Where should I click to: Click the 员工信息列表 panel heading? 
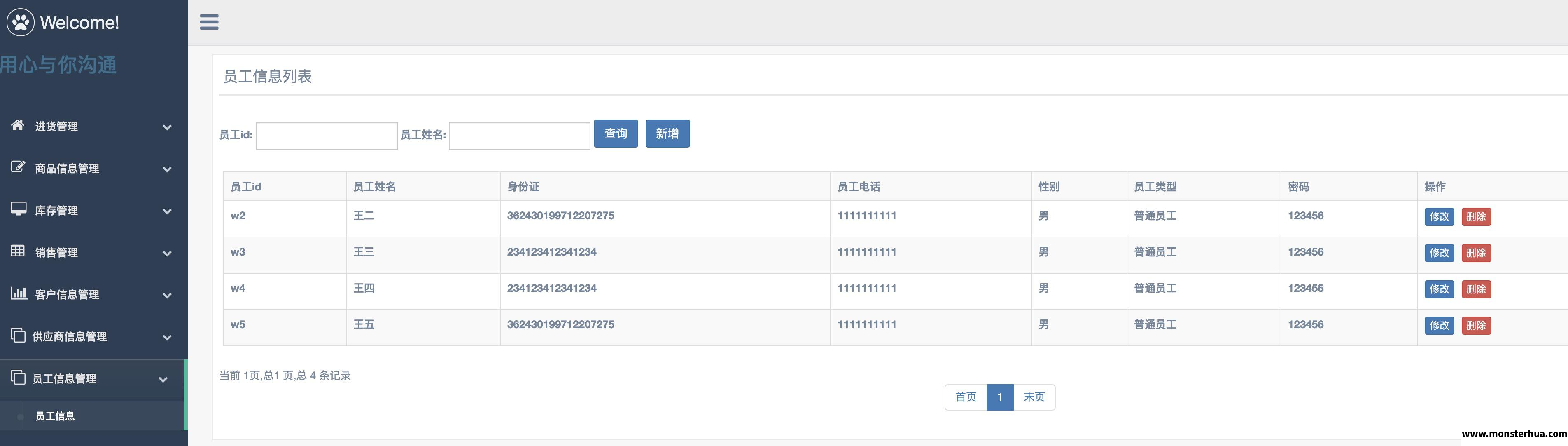click(267, 76)
